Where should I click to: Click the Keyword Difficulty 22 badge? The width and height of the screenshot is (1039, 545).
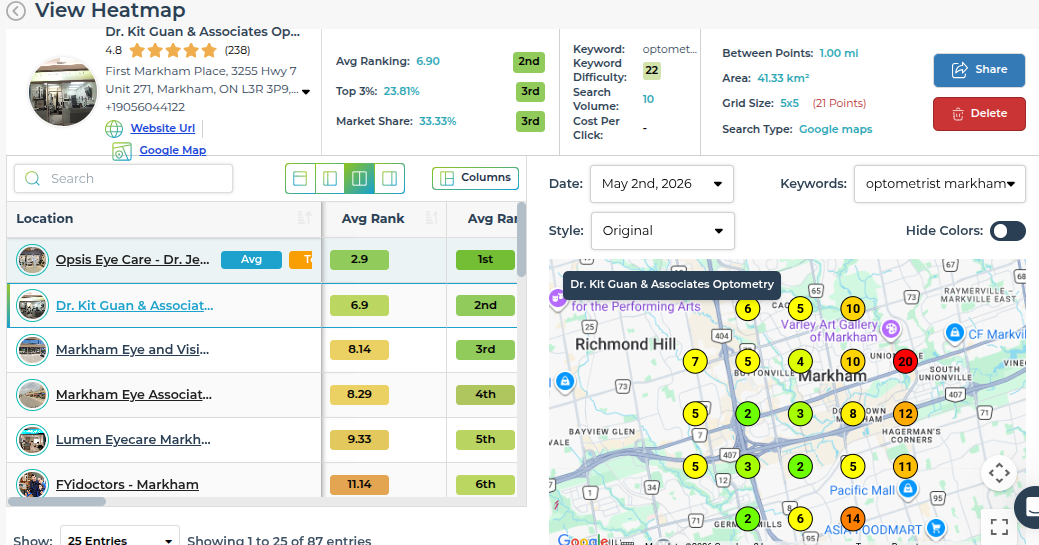(652, 70)
